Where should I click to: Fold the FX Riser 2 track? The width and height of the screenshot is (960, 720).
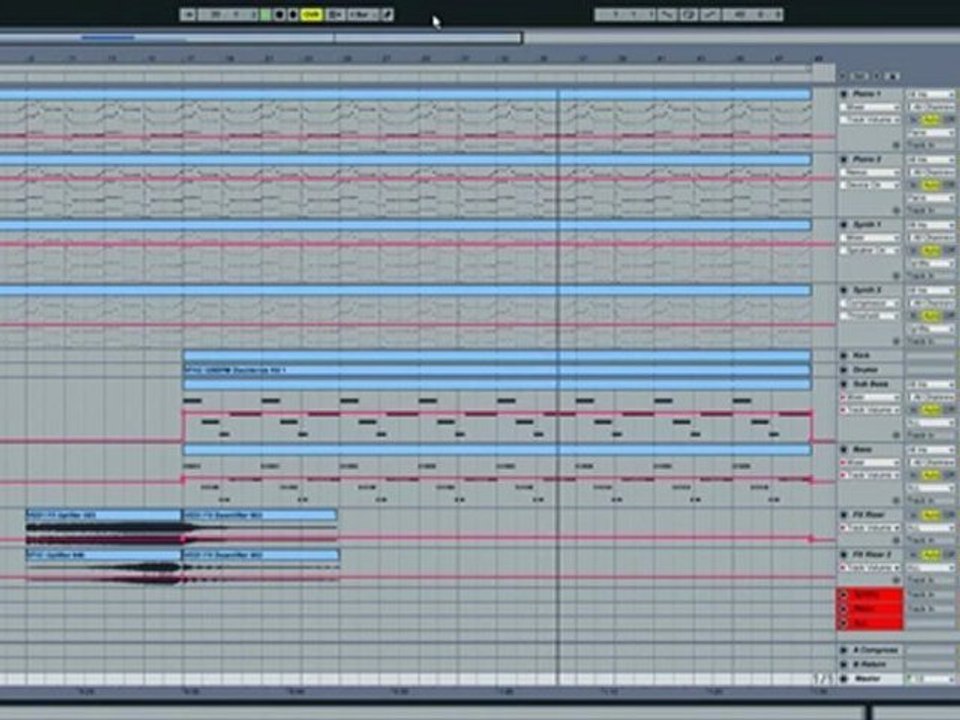coord(844,555)
